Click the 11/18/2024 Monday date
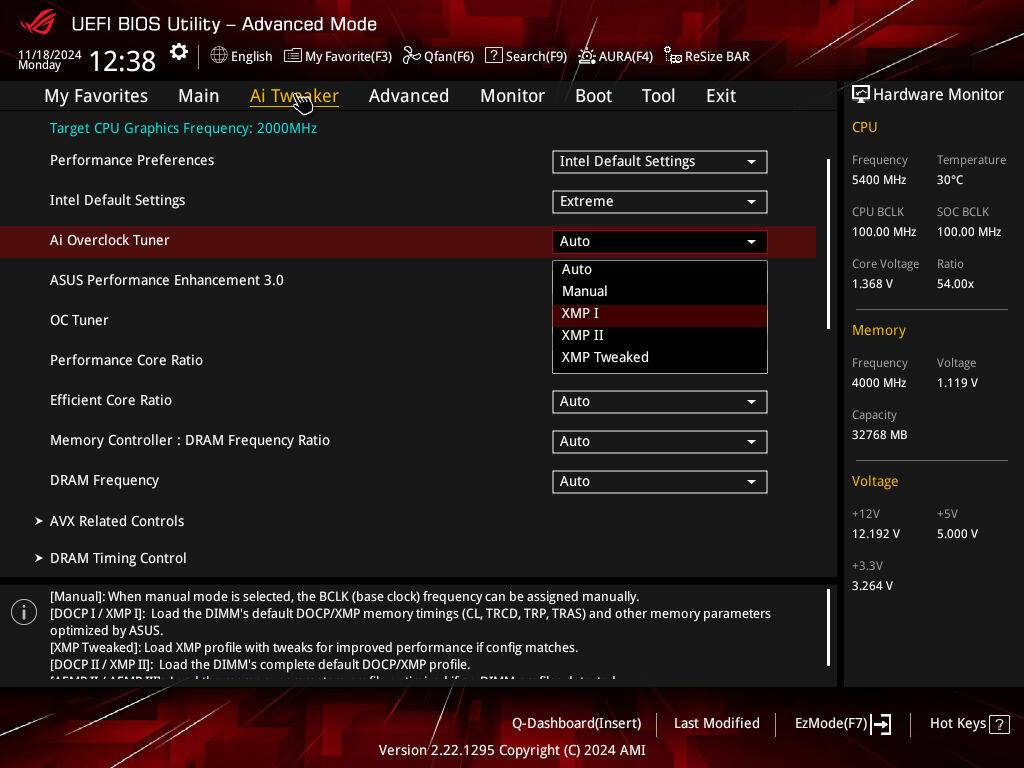 [50, 59]
